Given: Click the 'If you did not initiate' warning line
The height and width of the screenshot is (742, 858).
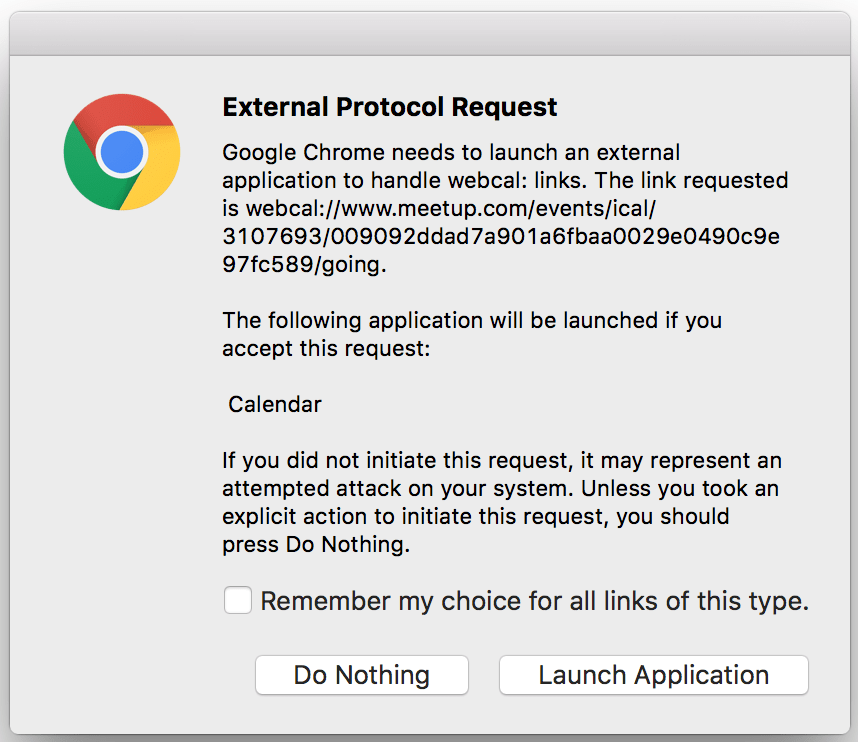Looking at the screenshot, I should pos(502,461).
